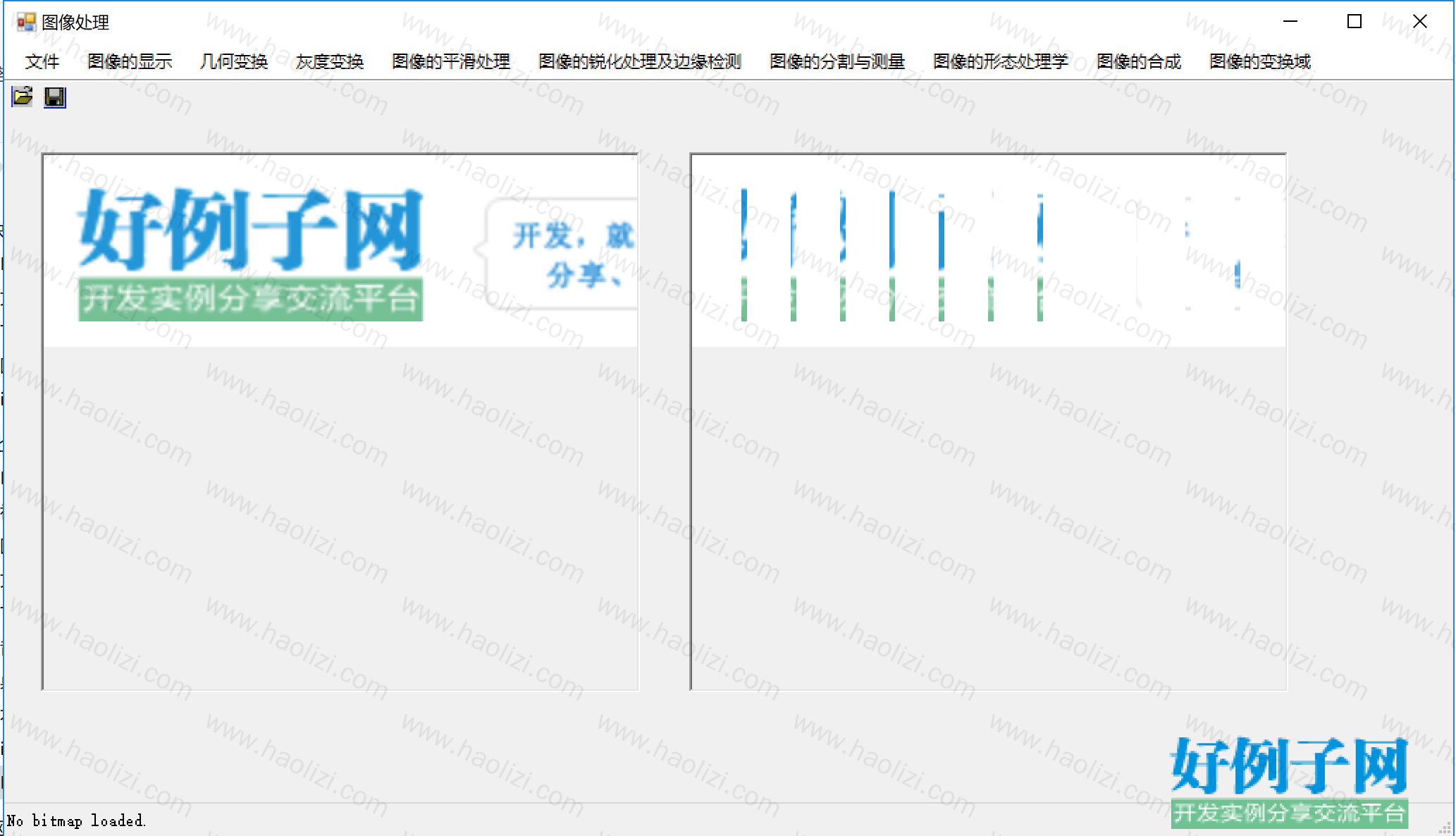Maximize the 图像处理 window
The width and height of the screenshot is (1456, 836).
[1354, 22]
